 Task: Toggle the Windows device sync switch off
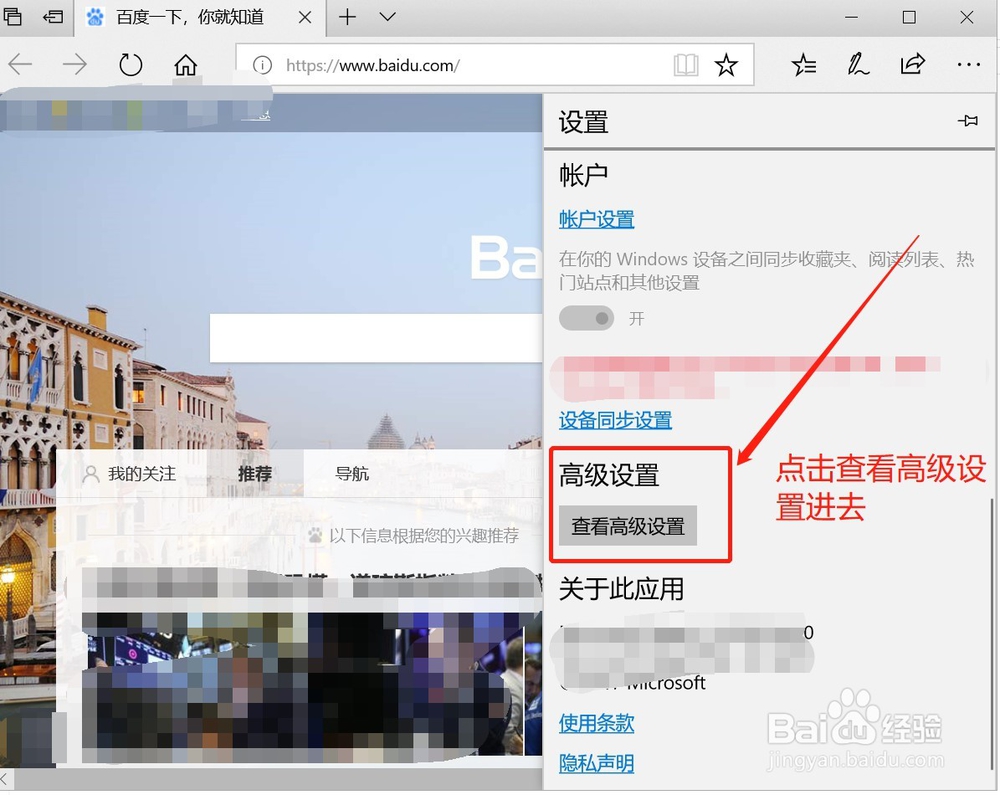click(586, 318)
